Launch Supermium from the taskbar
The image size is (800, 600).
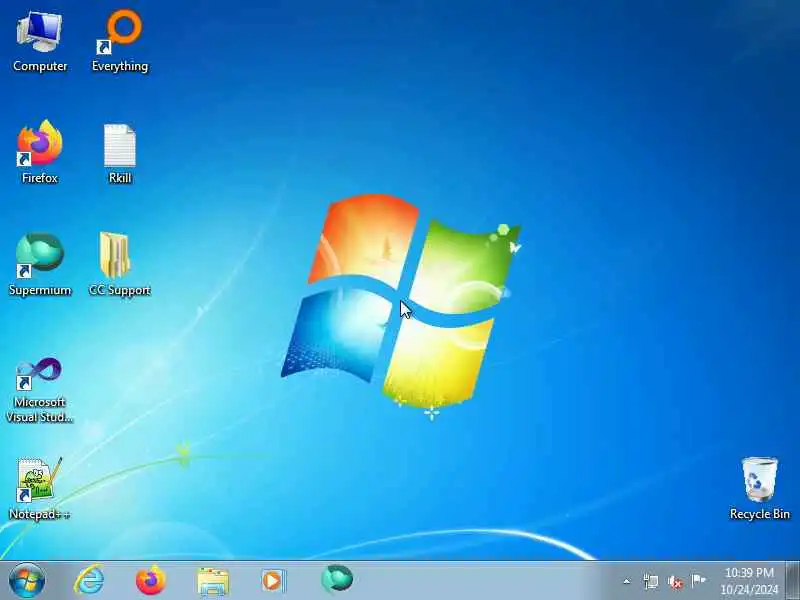337,579
